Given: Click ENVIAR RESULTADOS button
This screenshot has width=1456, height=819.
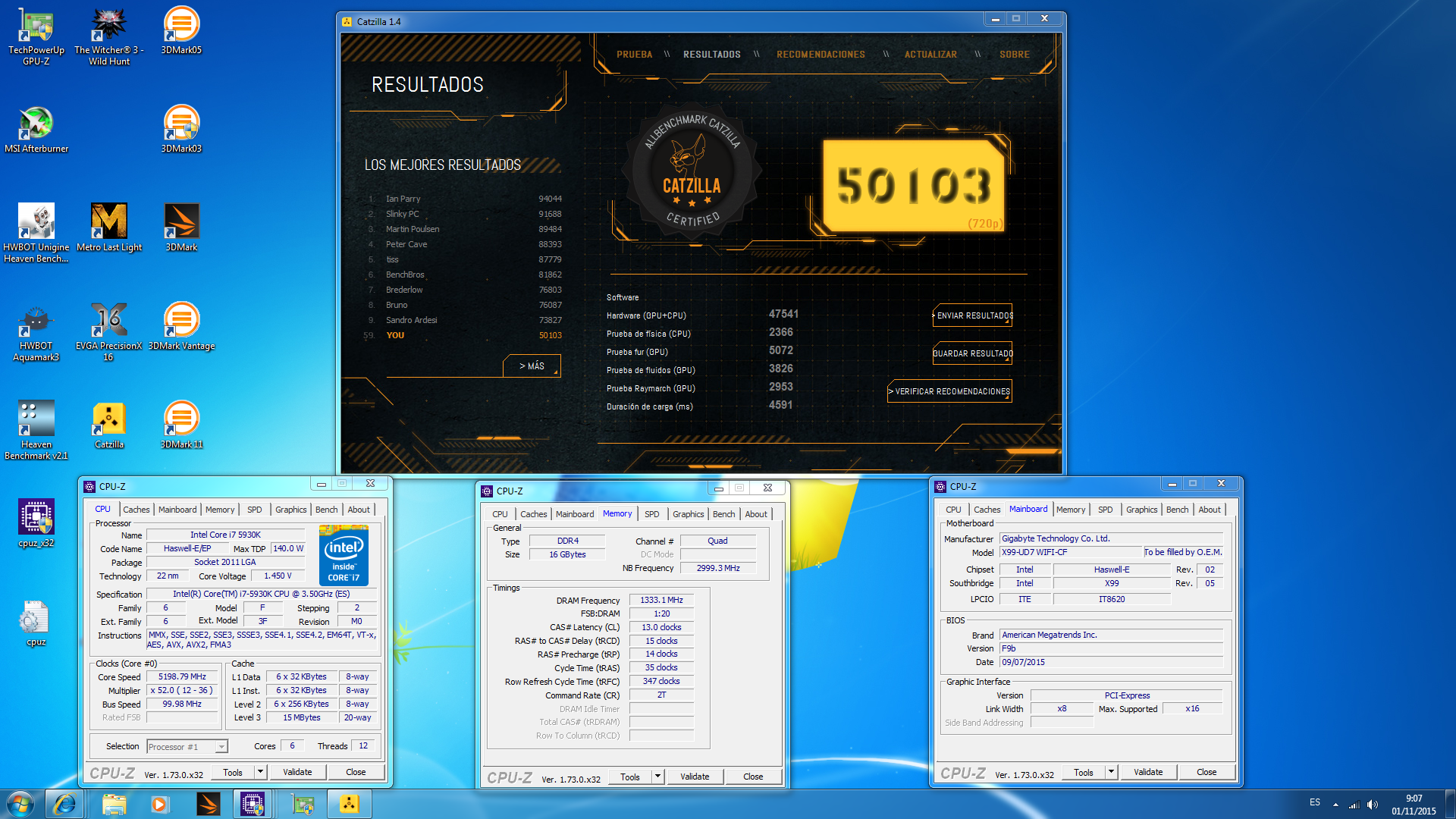Looking at the screenshot, I should (x=973, y=315).
